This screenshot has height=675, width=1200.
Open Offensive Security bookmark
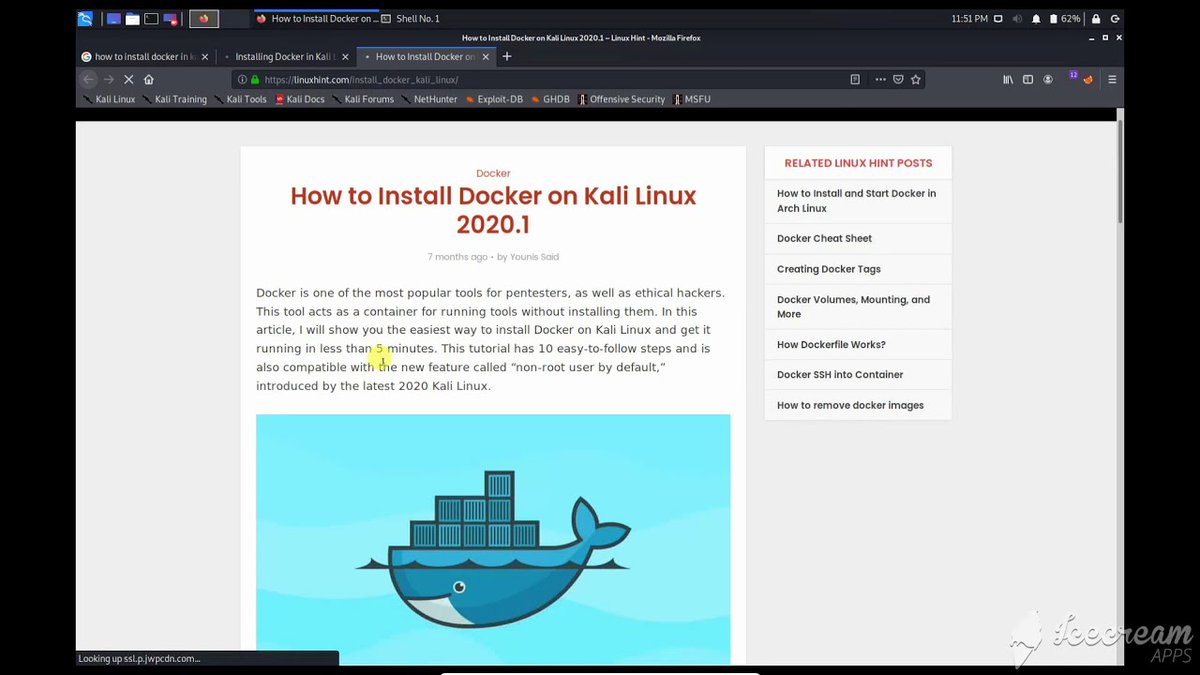(621, 99)
